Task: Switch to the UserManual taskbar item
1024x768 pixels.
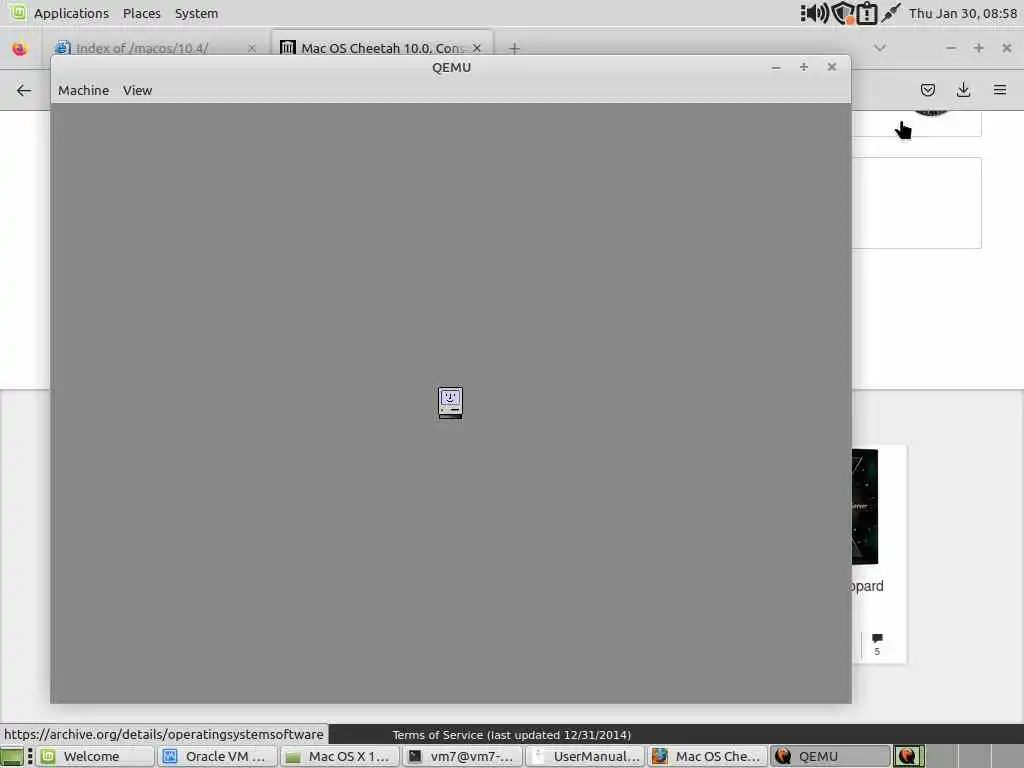Action: (584, 756)
